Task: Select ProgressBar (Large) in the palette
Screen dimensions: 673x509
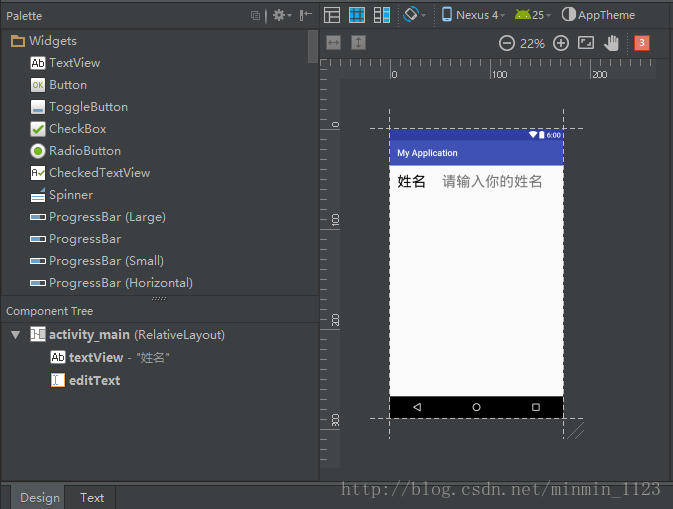Action: pos(98,217)
